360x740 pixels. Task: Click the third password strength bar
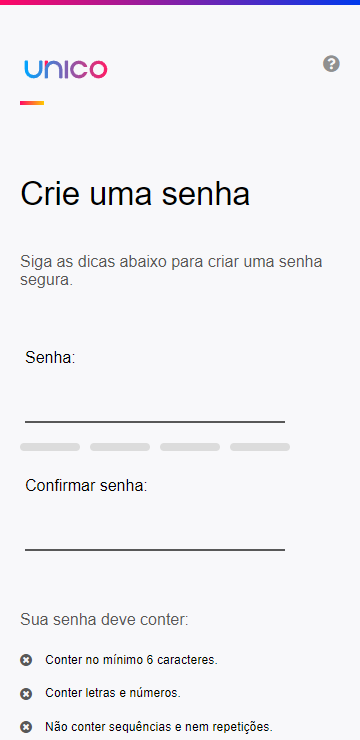click(x=190, y=447)
